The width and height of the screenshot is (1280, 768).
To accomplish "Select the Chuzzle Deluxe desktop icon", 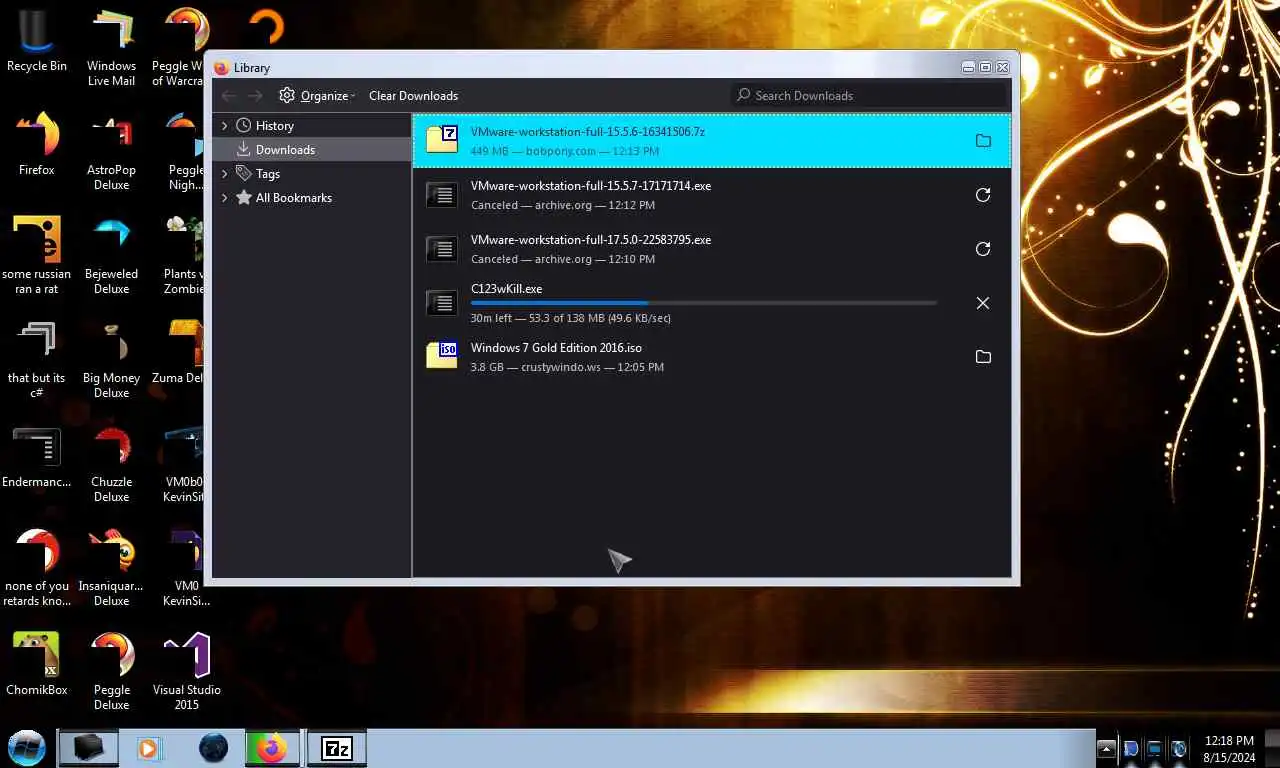I will tap(111, 467).
